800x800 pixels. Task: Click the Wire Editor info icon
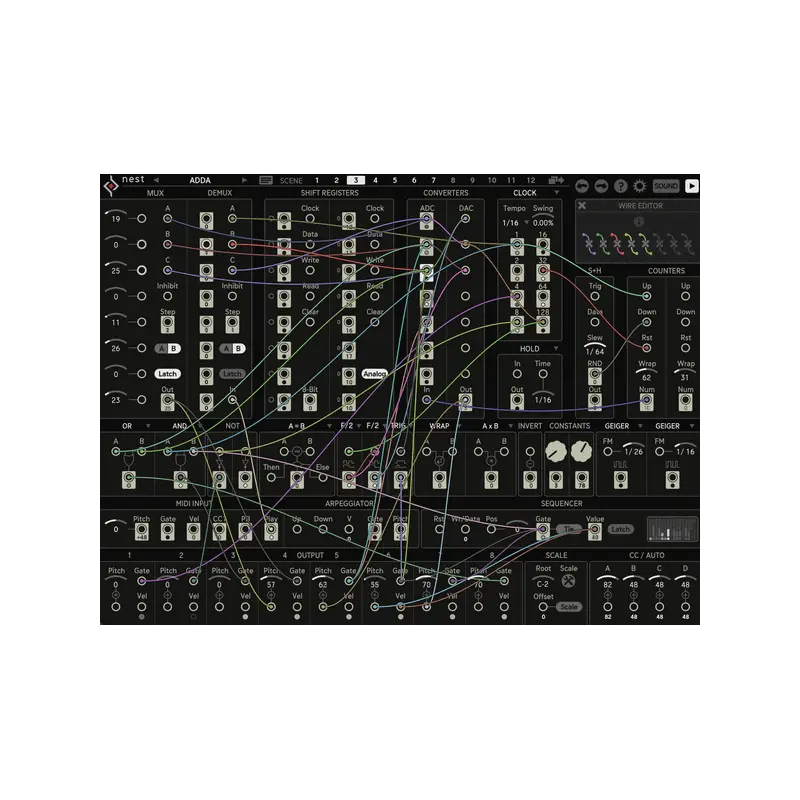(x=638, y=222)
